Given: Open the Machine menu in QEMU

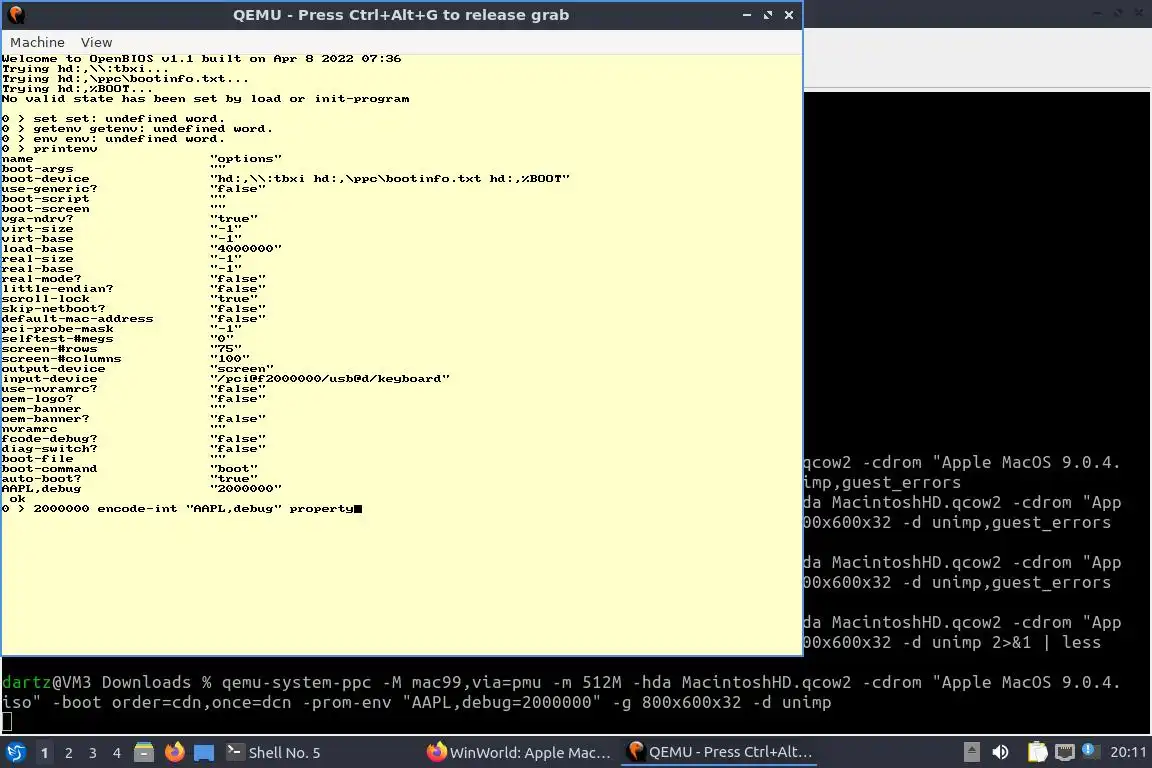Looking at the screenshot, I should pos(37,43).
